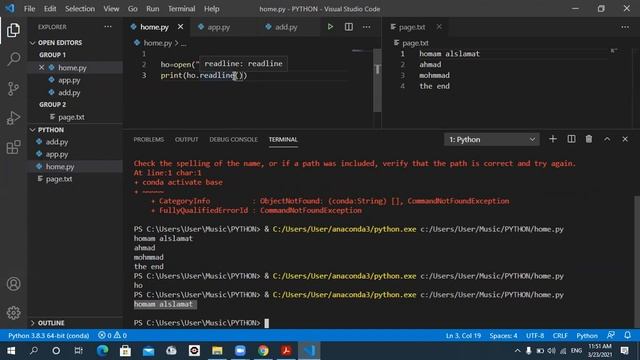Open more actions for home.py editor group

click(367, 27)
